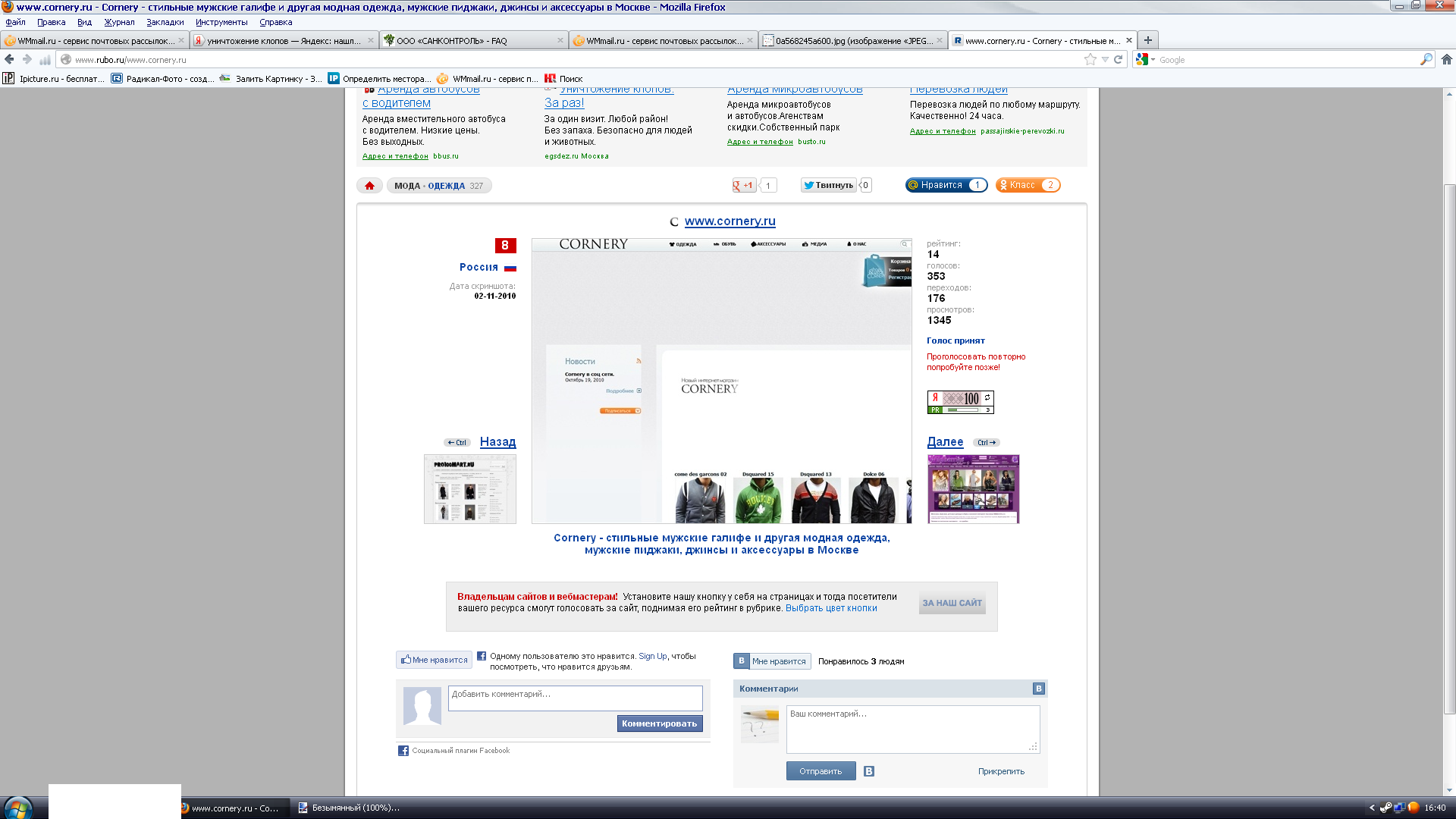This screenshot has width=1456, height=819.
Task: Open the 'Определить местора...' bookmark
Action: point(379,78)
